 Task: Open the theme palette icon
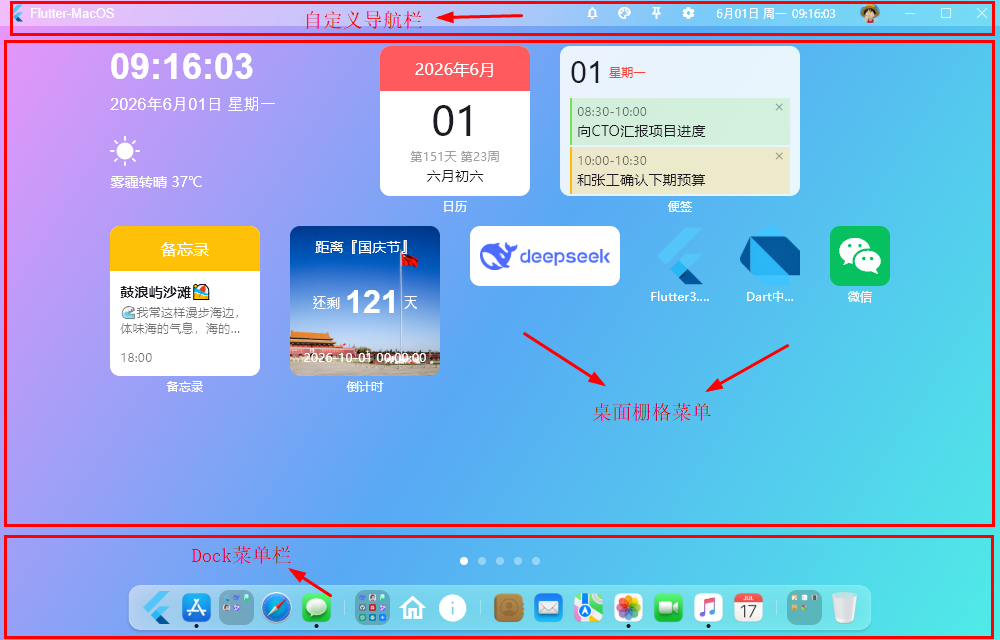[624, 13]
